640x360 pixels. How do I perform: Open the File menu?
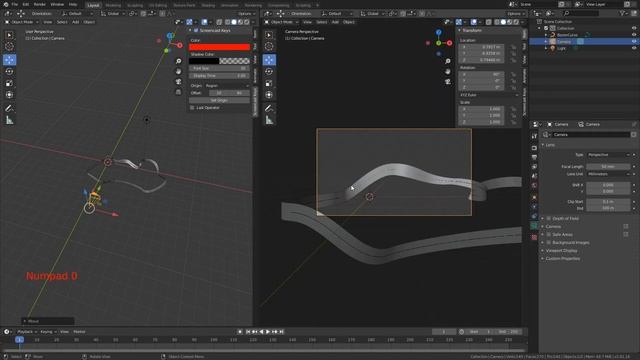coord(15,4)
